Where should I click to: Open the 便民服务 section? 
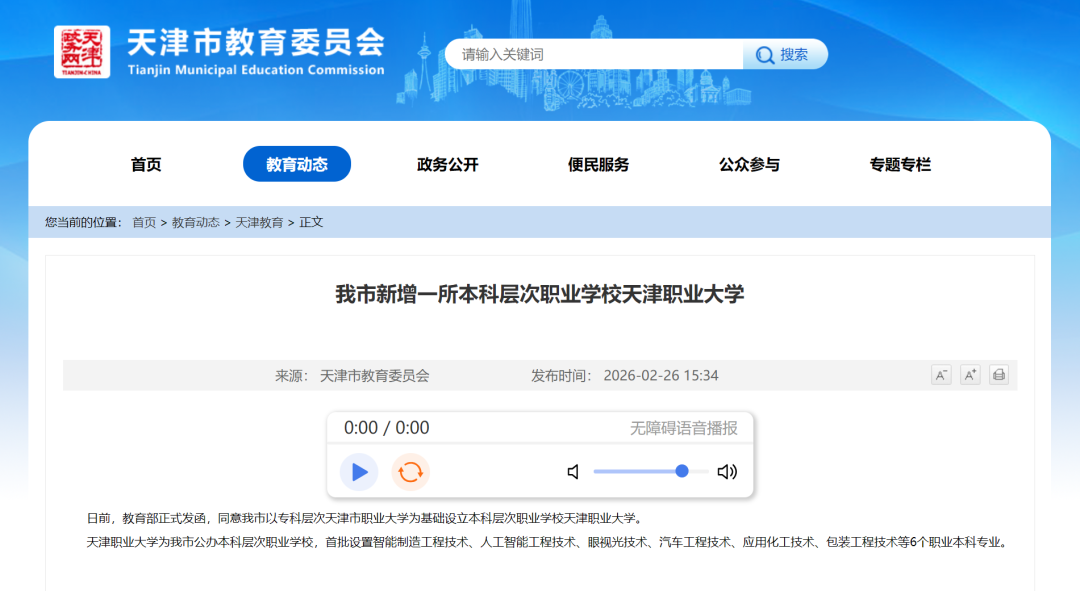pos(598,164)
